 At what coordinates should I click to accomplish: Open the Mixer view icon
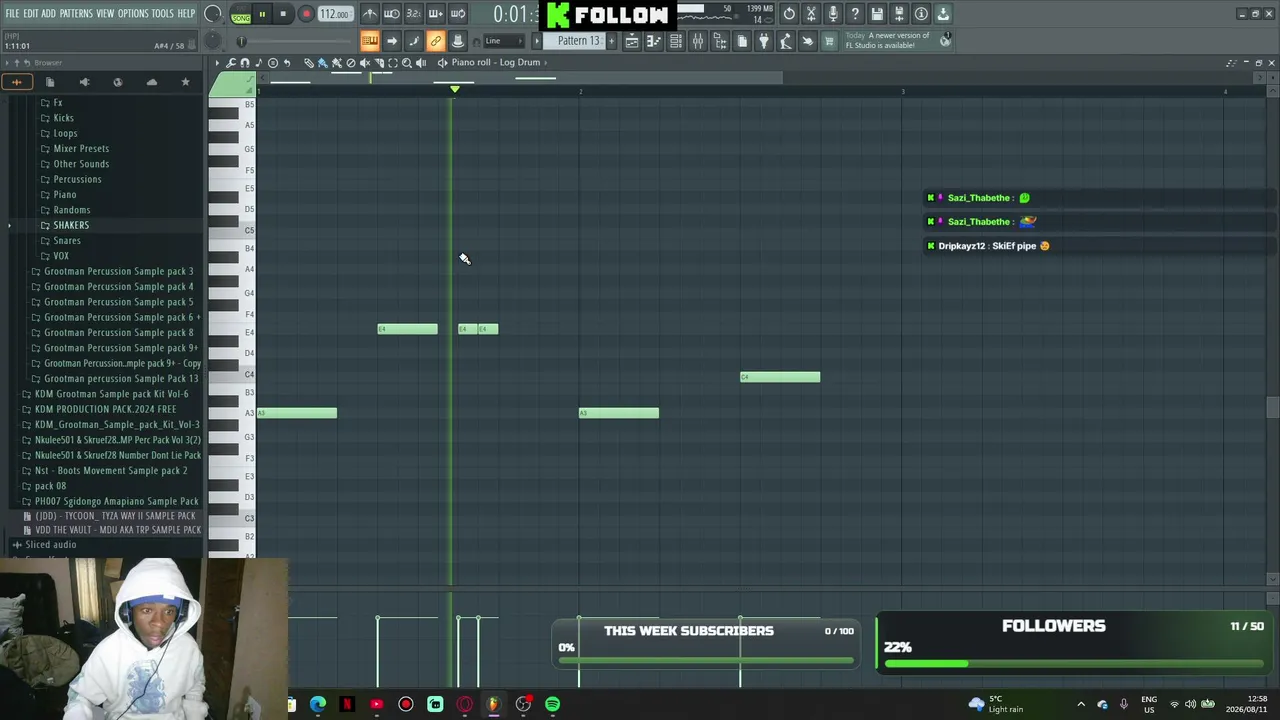[x=698, y=41]
